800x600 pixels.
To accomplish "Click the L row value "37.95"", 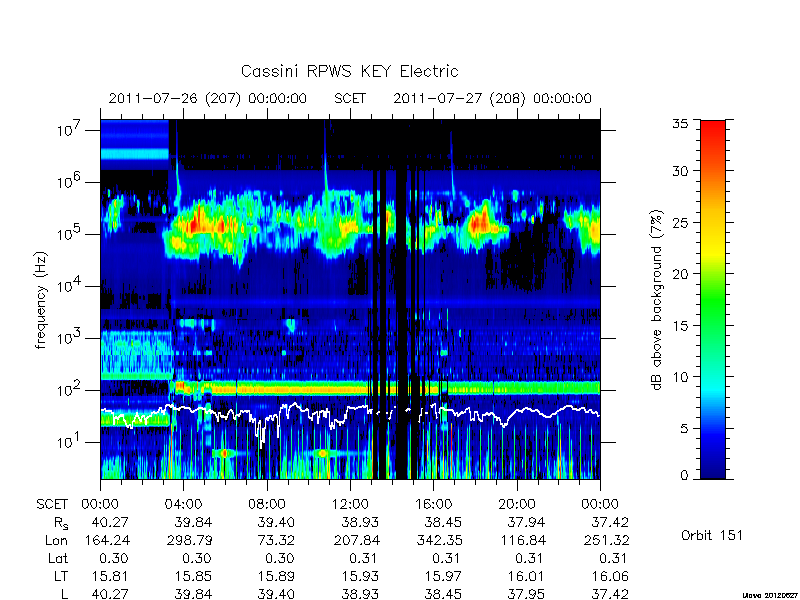I will (x=526, y=594).
